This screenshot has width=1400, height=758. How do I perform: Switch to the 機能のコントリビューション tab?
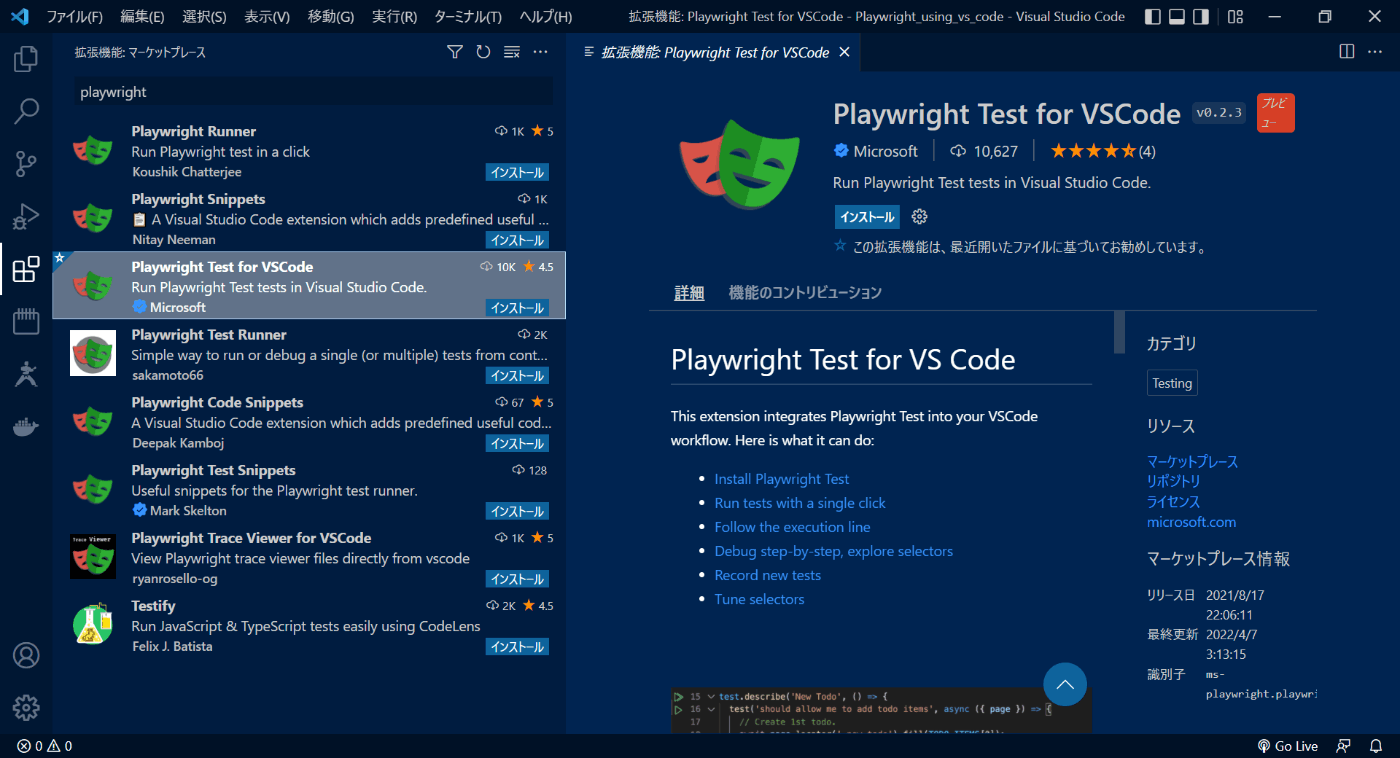point(805,293)
